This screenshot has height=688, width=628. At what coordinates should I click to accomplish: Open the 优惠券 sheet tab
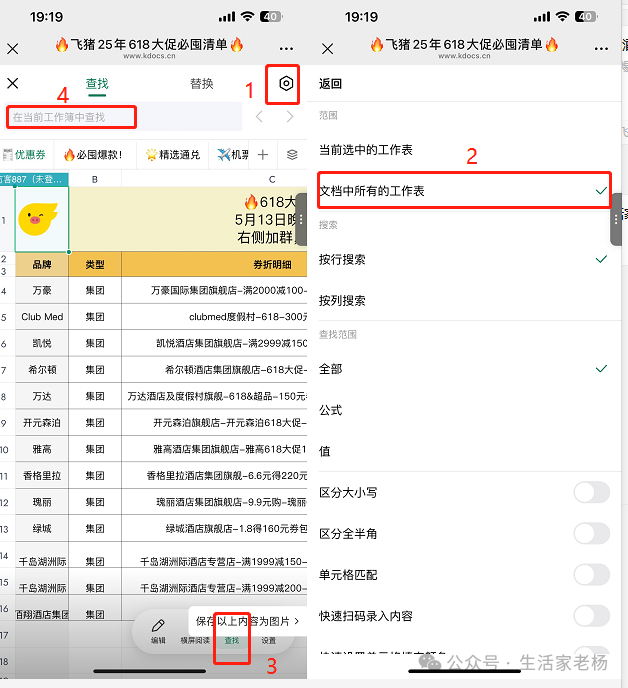tap(26, 154)
